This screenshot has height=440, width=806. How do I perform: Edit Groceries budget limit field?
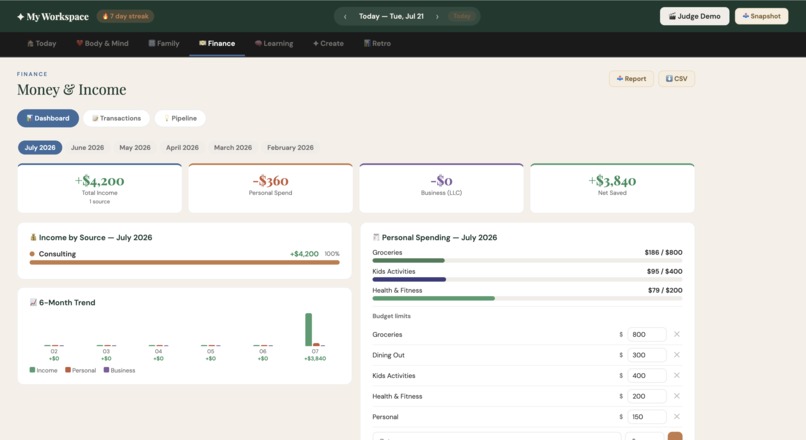tap(647, 334)
